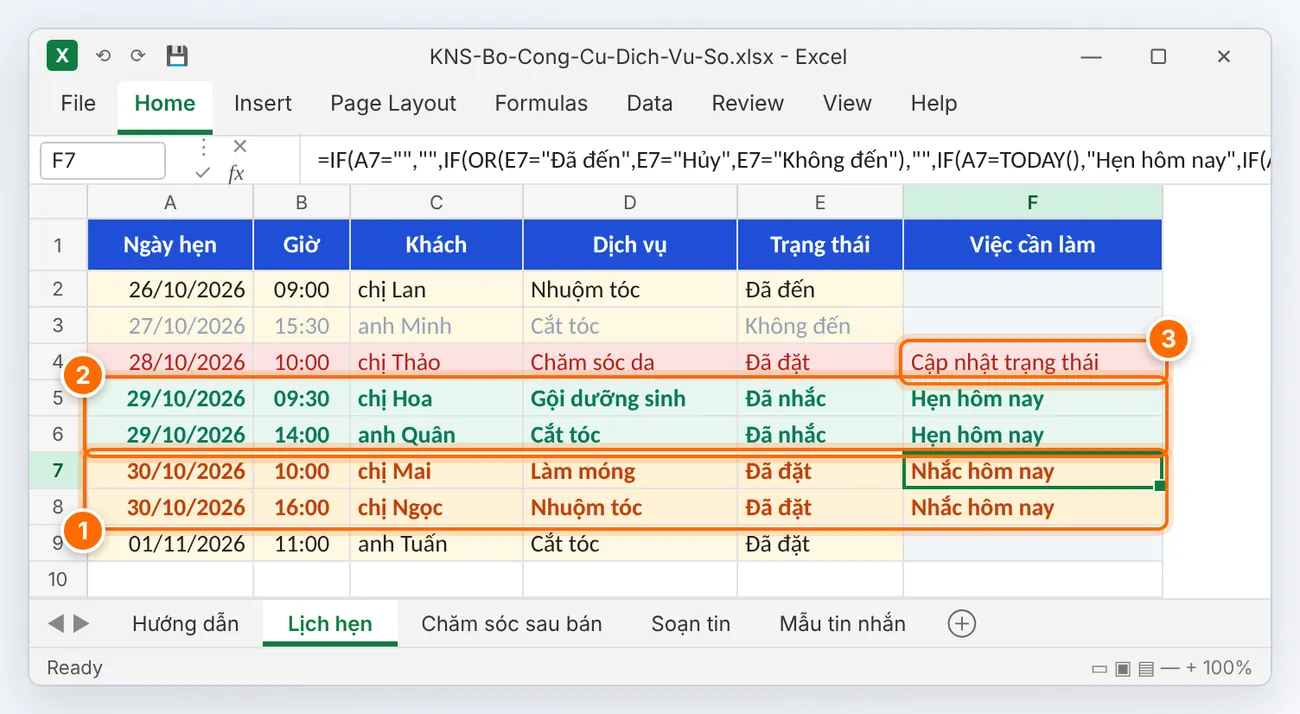Image resolution: width=1300 pixels, height=714 pixels.
Task: Select row 10 header
Action: pos(58,579)
